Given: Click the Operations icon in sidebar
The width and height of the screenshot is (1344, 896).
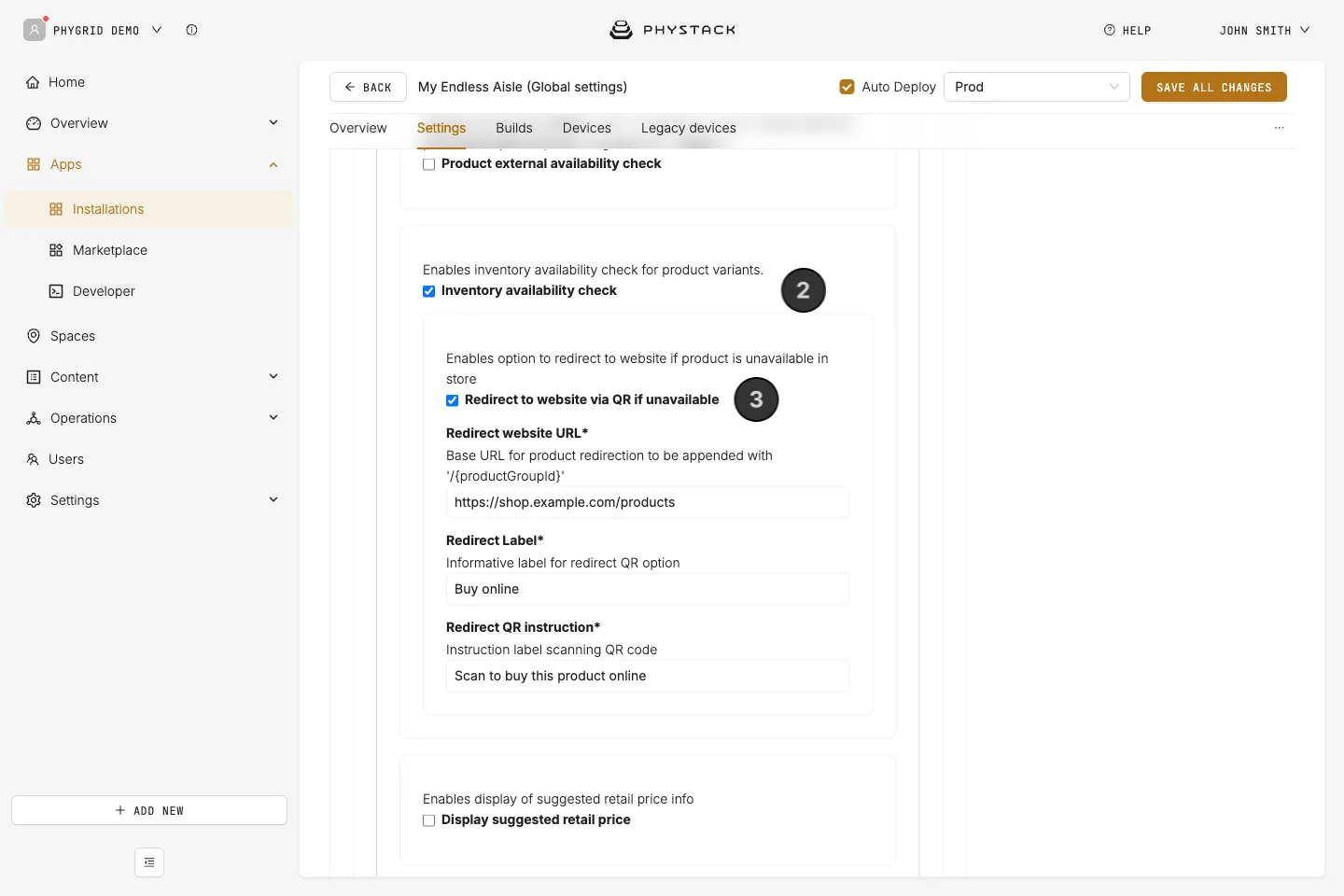Looking at the screenshot, I should pyautogui.click(x=34, y=418).
